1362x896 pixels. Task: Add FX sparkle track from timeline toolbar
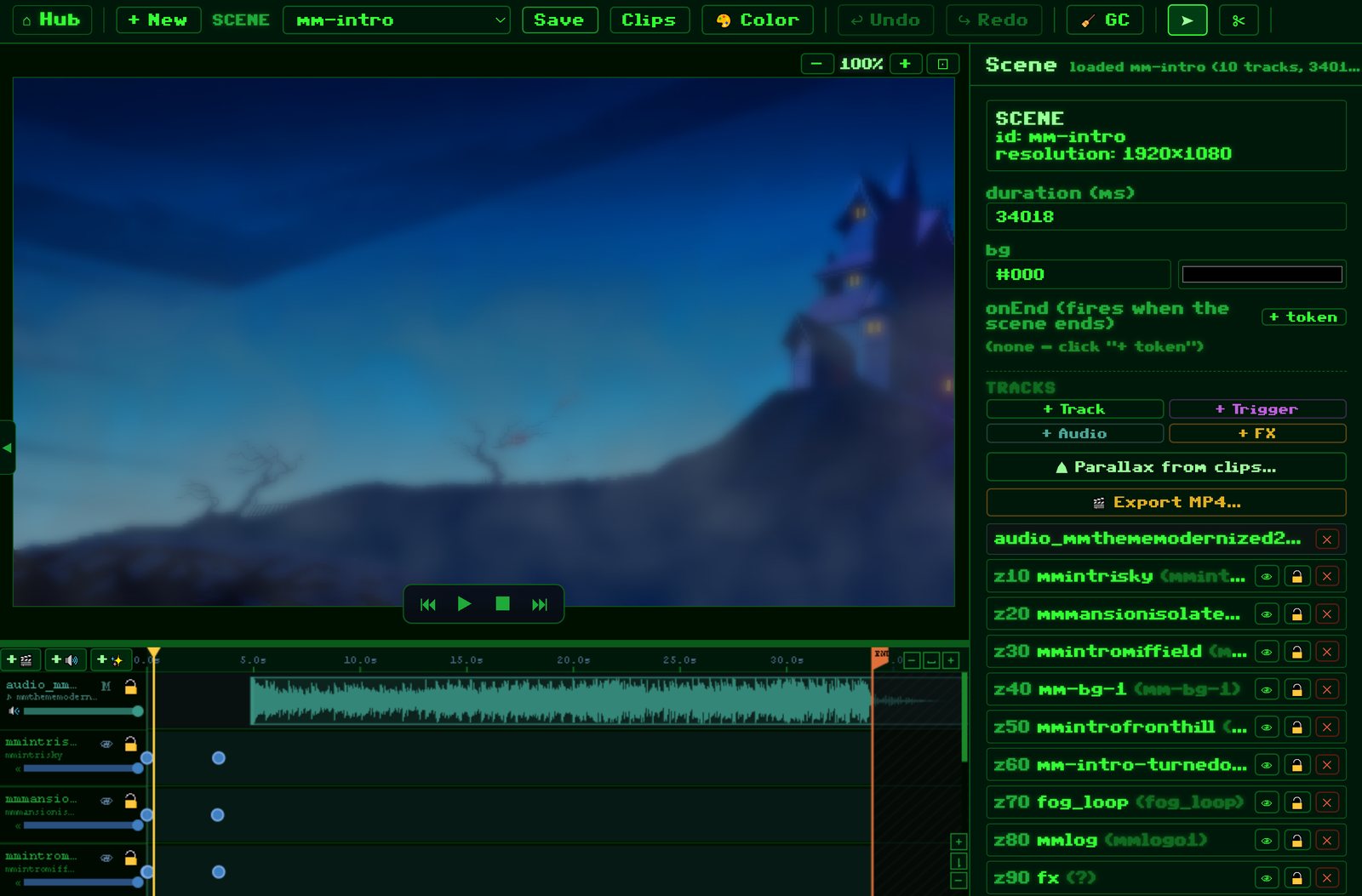pos(110,659)
